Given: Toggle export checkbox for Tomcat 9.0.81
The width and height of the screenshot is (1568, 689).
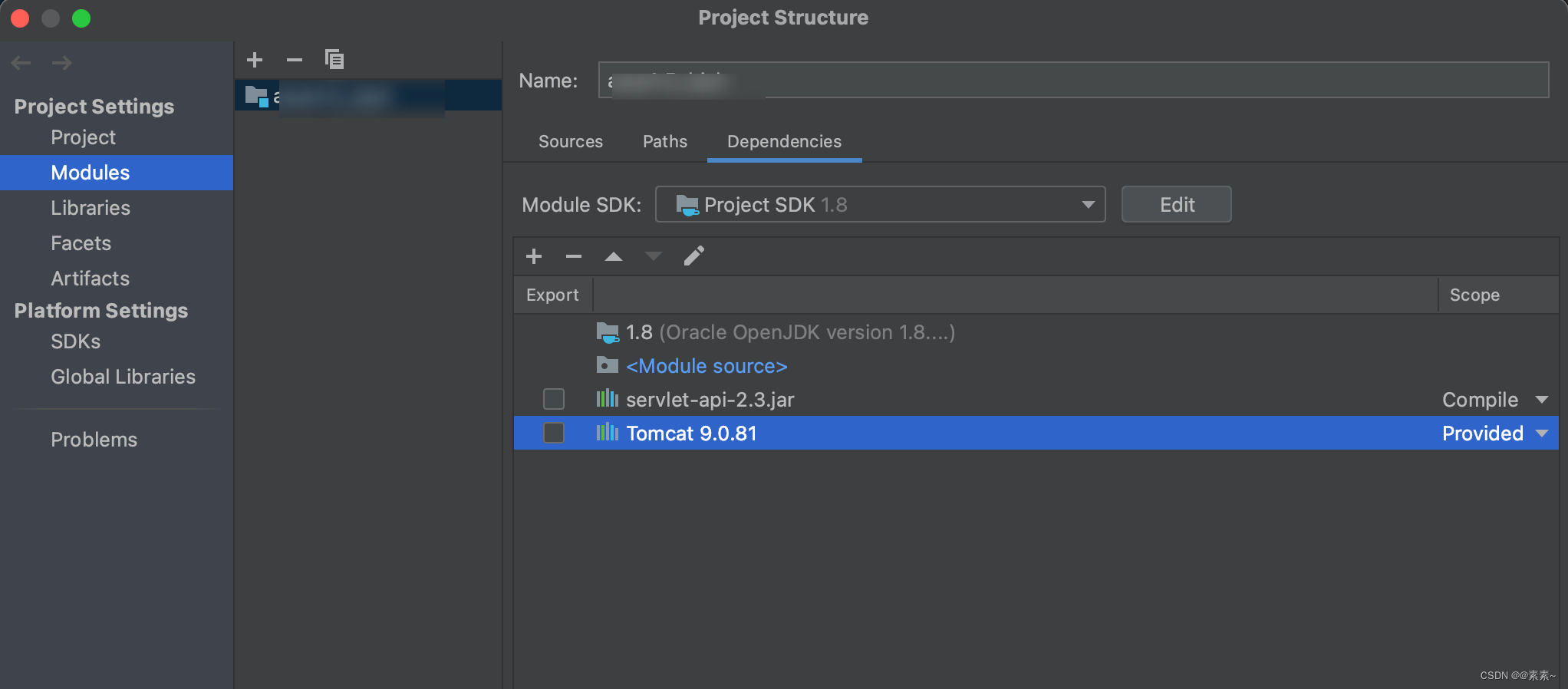Looking at the screenshot, I should 554,433.
